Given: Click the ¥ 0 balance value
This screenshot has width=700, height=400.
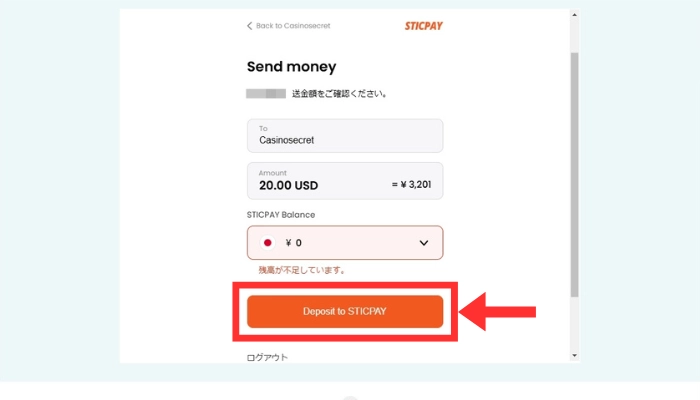Looking at the screenshot, I should [293, 243].
